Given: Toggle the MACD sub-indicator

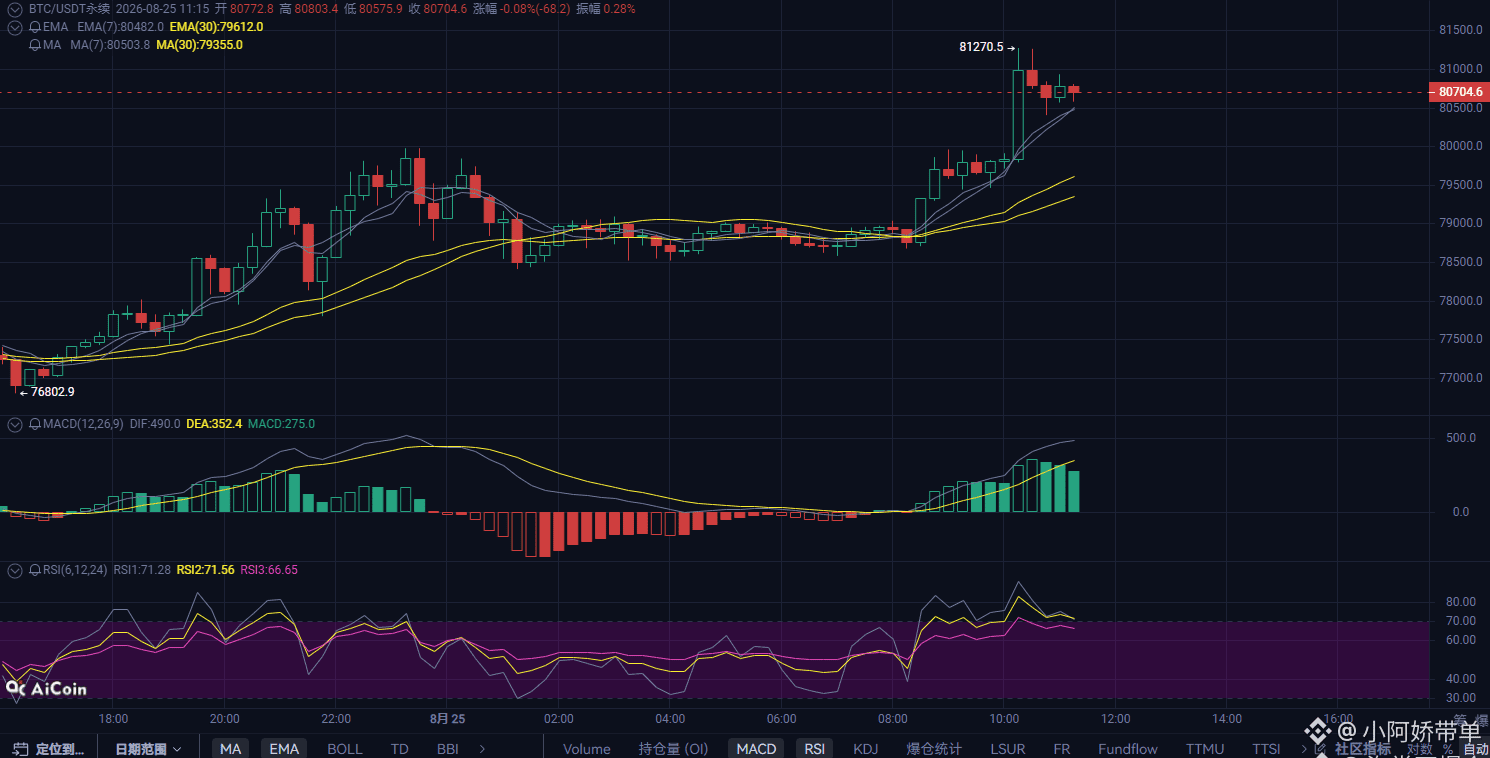Looking at the screenshot, I should (756, 748).
